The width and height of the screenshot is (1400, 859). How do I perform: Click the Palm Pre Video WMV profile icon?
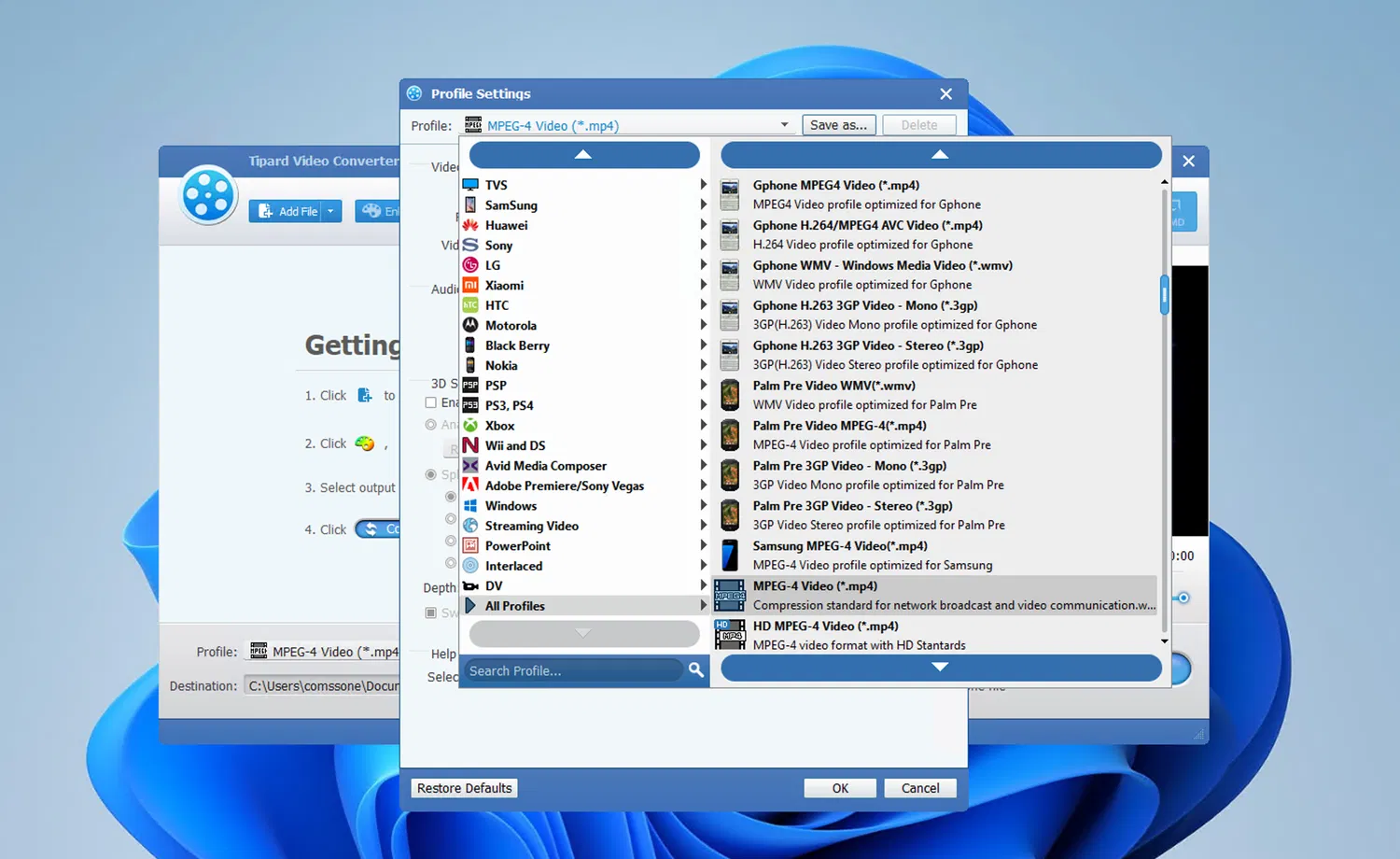click(730, 395)
